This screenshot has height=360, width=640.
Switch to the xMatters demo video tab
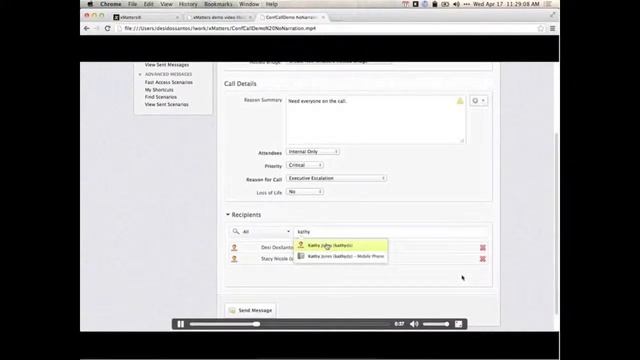click(218, 17)
